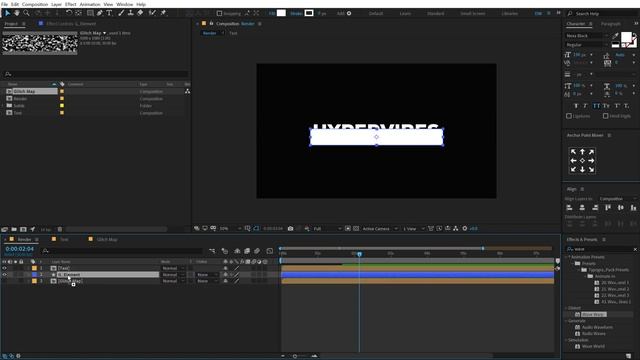
Task: Hide the Element layer eye
Action: [4, 275]
